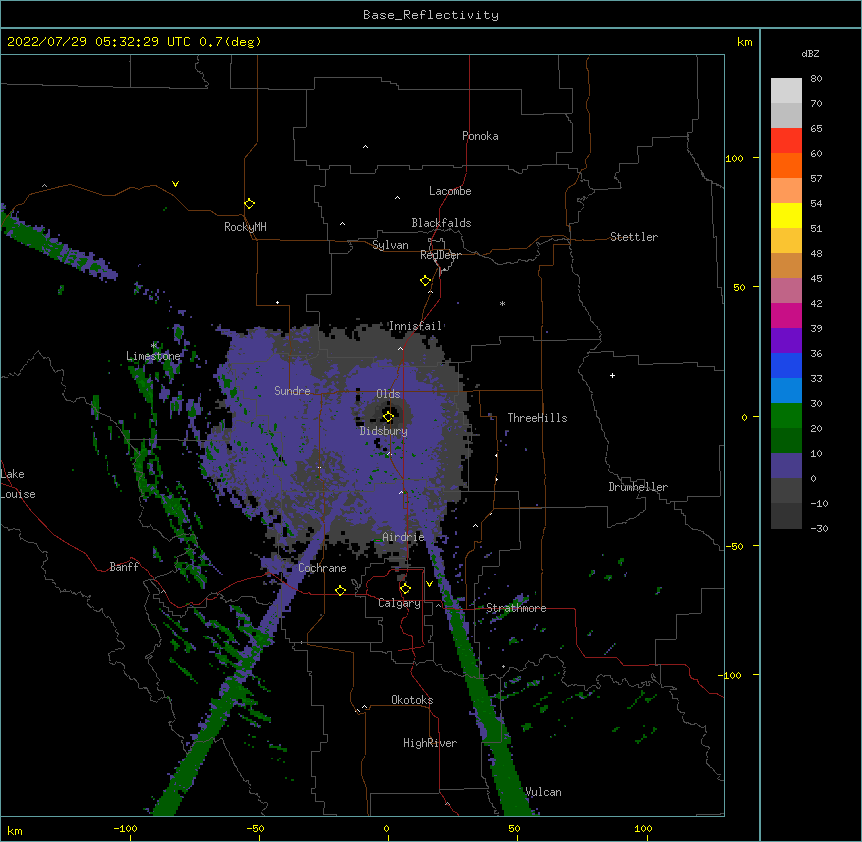Click the white caret marker near Ponoka
Image resolution: width=862 pixels, height=842 pixels.
[x=366, y=147]
